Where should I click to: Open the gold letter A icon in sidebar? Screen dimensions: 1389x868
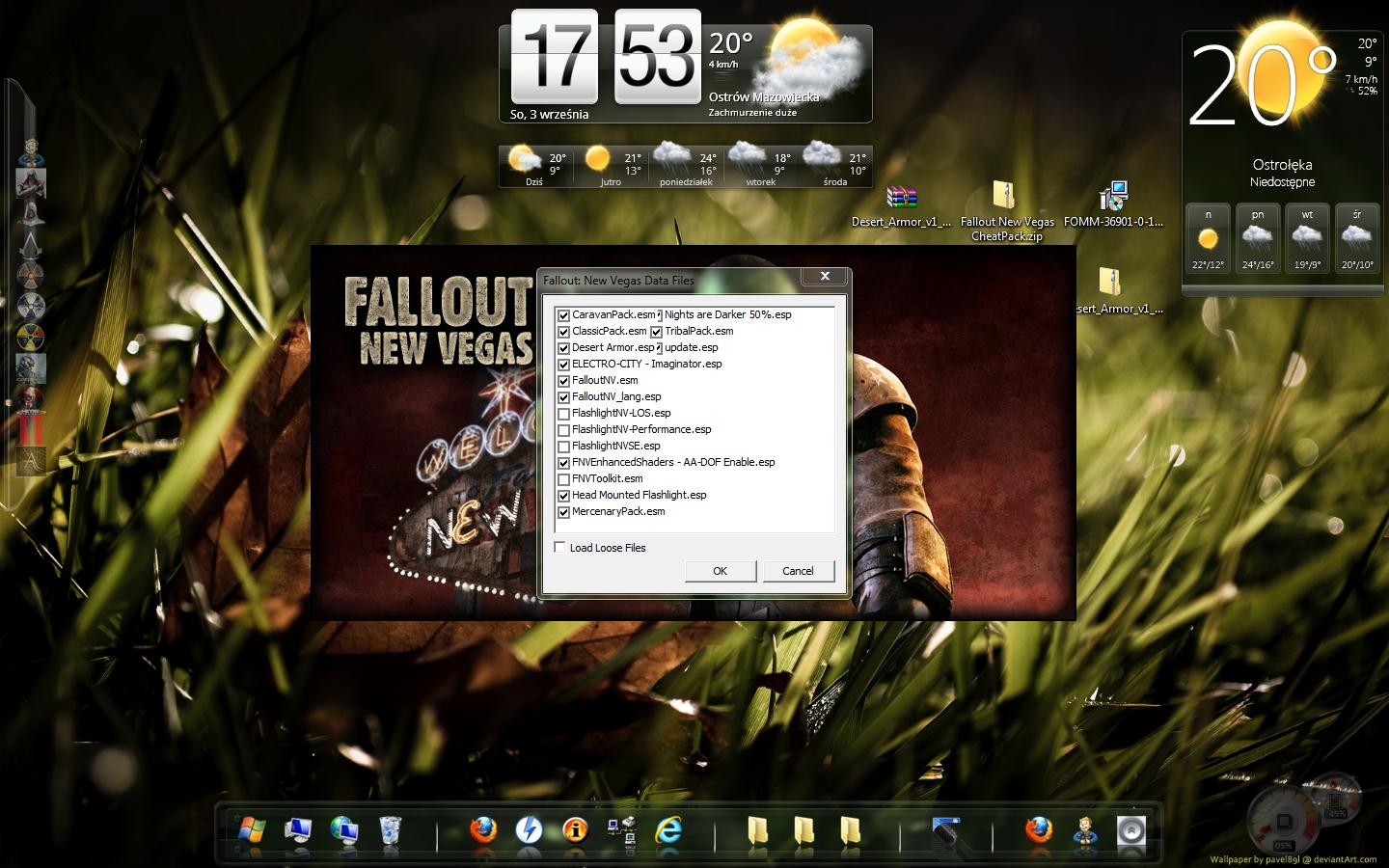[30, 461]
